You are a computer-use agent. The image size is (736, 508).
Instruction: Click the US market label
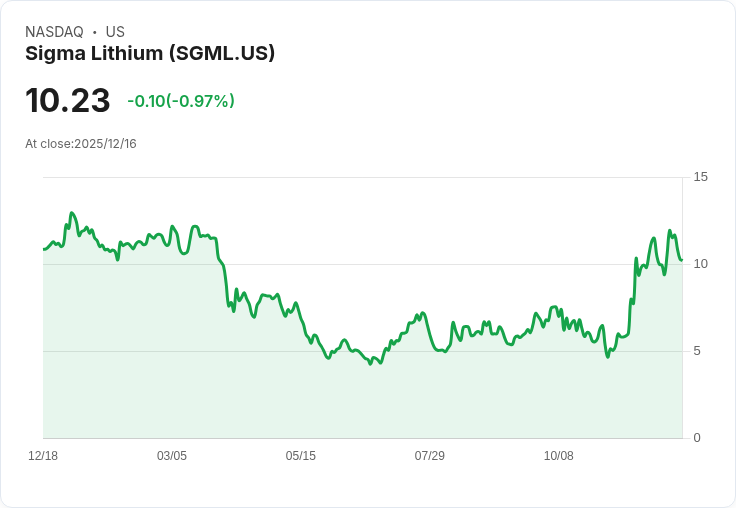tap(115, 32)
